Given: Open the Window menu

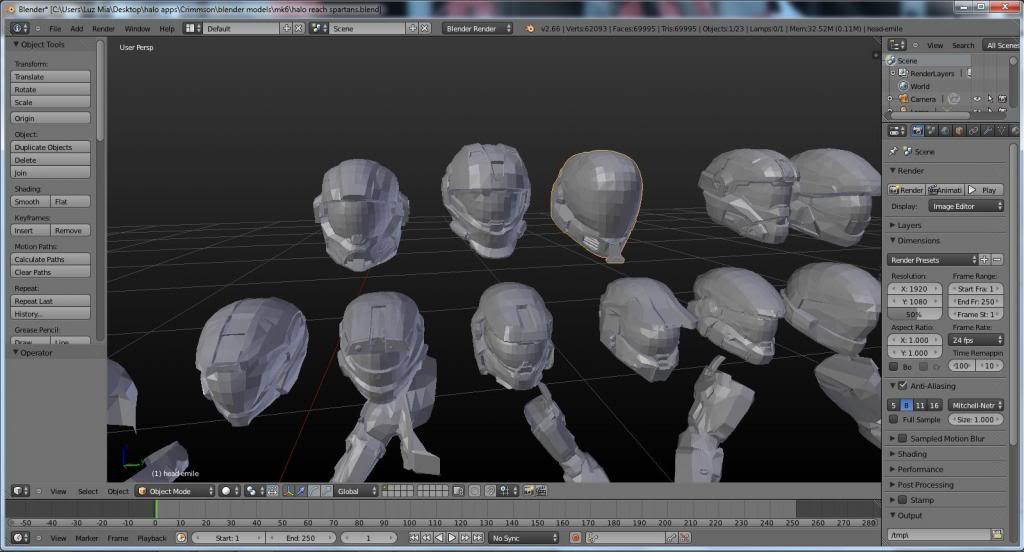Looking at the screenshot, I should coord(137,29).
